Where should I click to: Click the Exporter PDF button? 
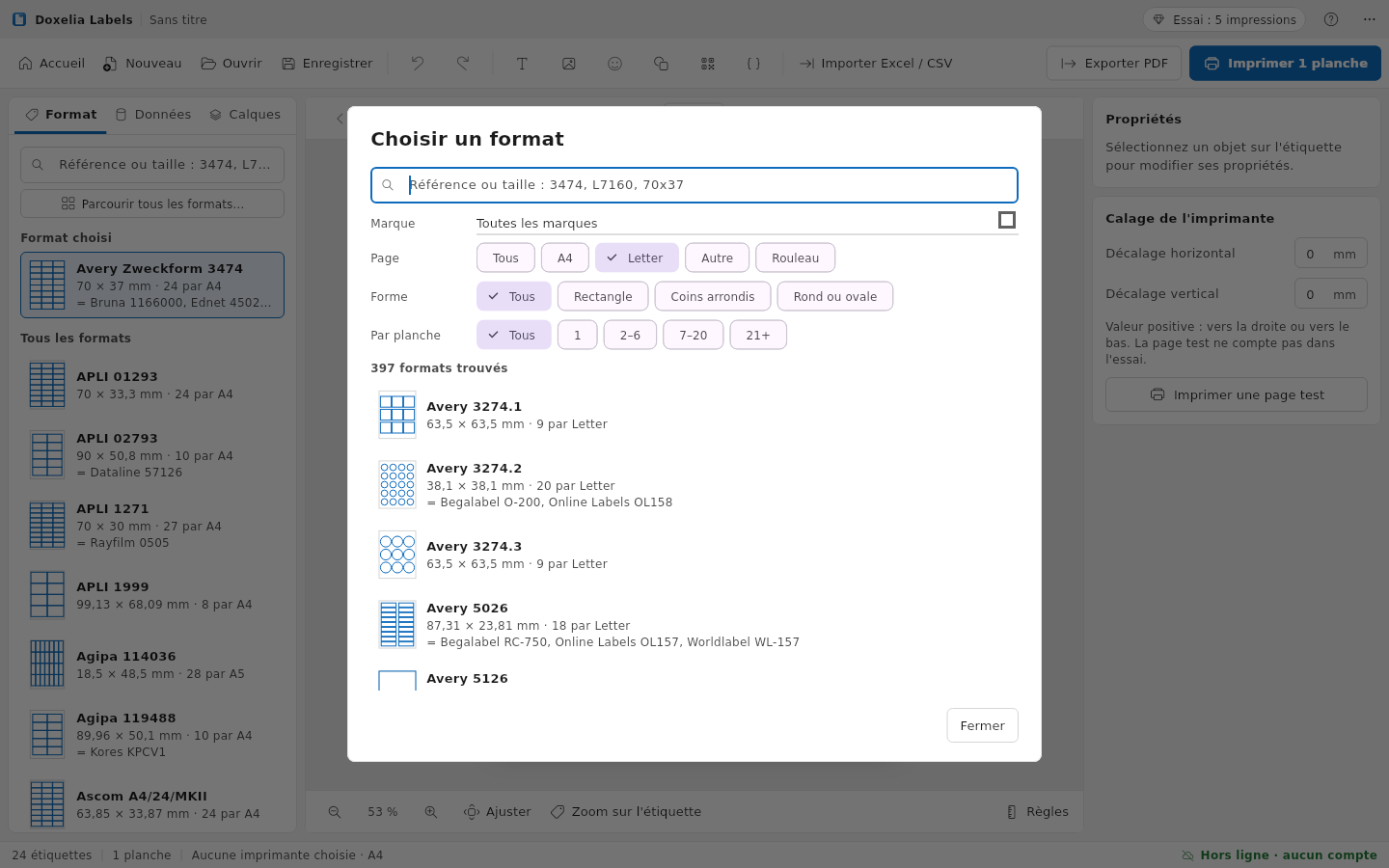(x=1114, y=64)
